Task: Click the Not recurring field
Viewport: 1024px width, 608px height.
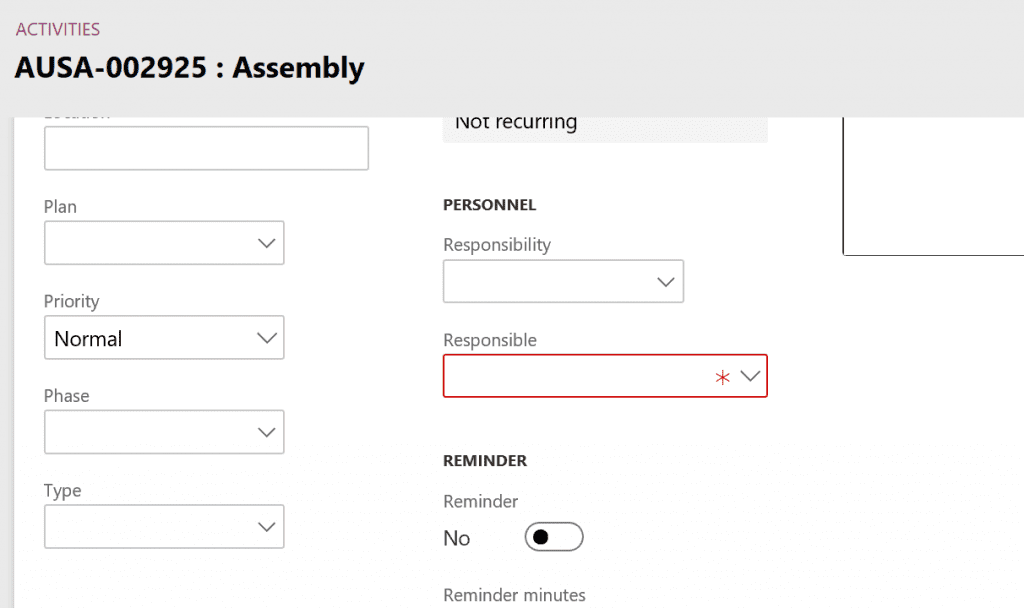Action: [x=604, y=124]
